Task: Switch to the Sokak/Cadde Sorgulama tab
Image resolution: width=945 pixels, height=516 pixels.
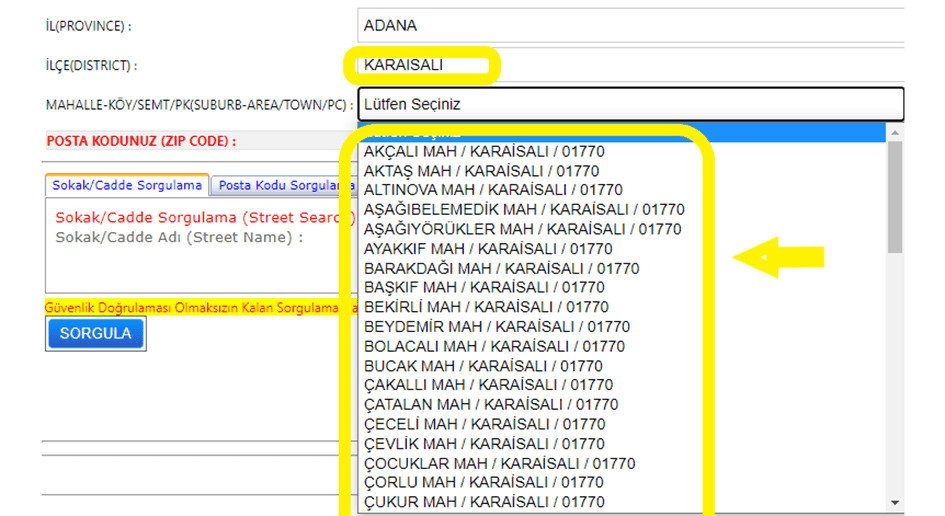Action: tap(127, 185)
